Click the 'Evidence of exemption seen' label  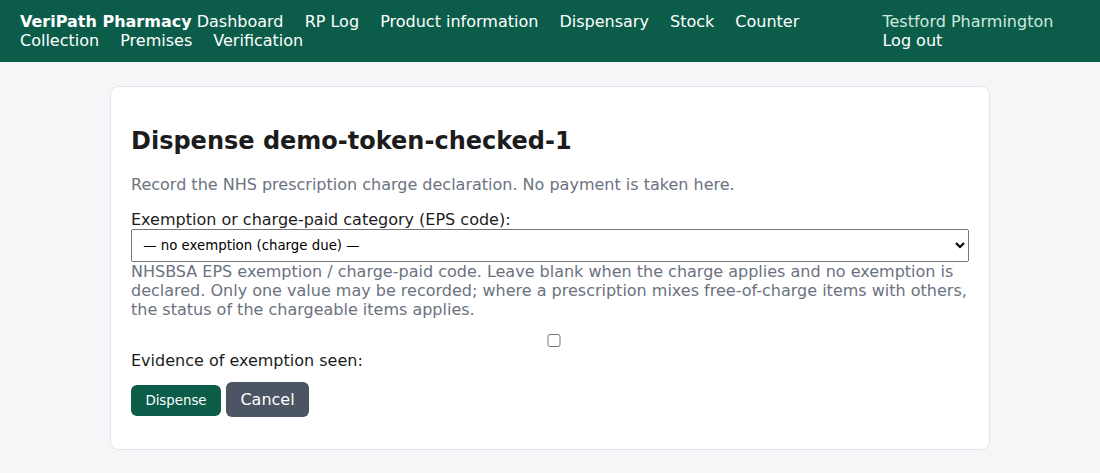pos(247,361)
